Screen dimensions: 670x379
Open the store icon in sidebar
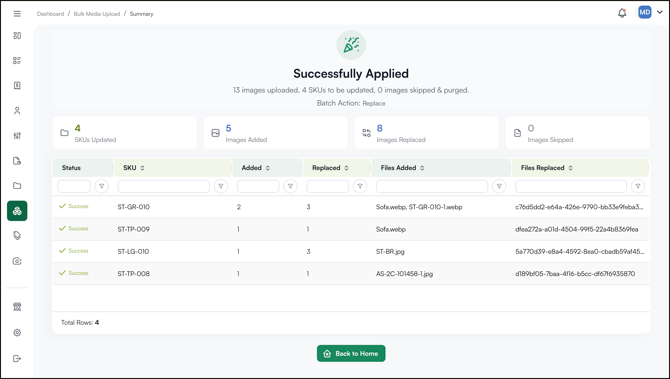coord(17,307)
